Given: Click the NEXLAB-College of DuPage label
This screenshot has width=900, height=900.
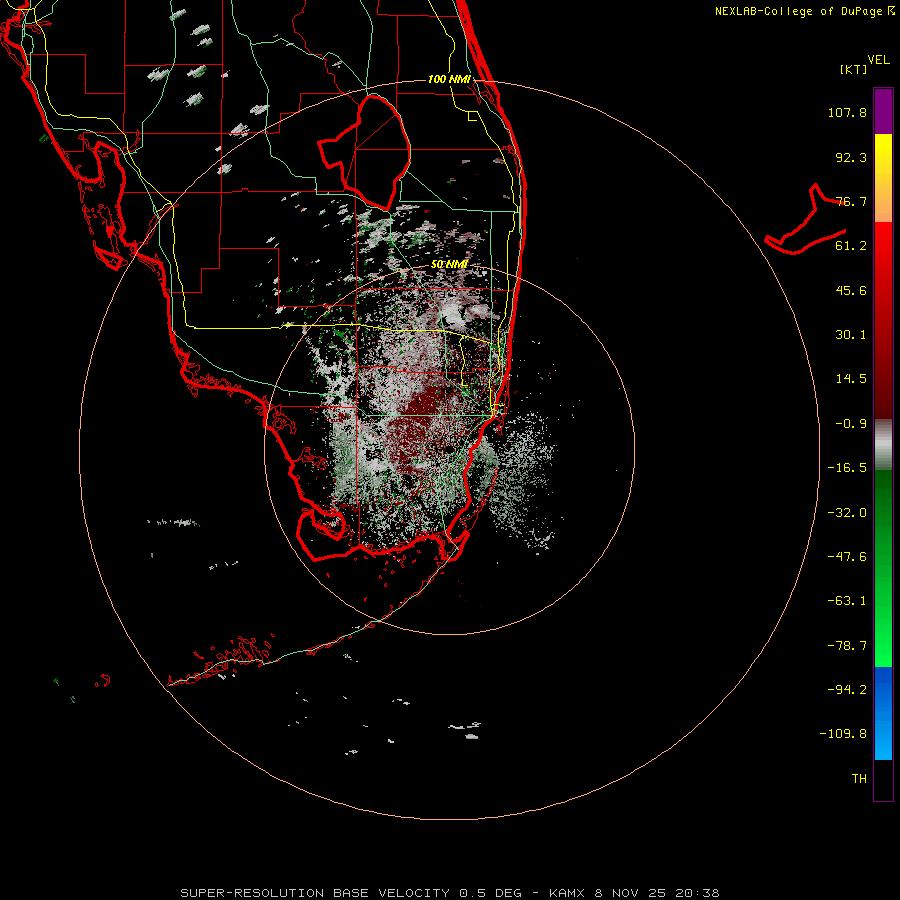Looking at the screenshot, I should [805, 11].
